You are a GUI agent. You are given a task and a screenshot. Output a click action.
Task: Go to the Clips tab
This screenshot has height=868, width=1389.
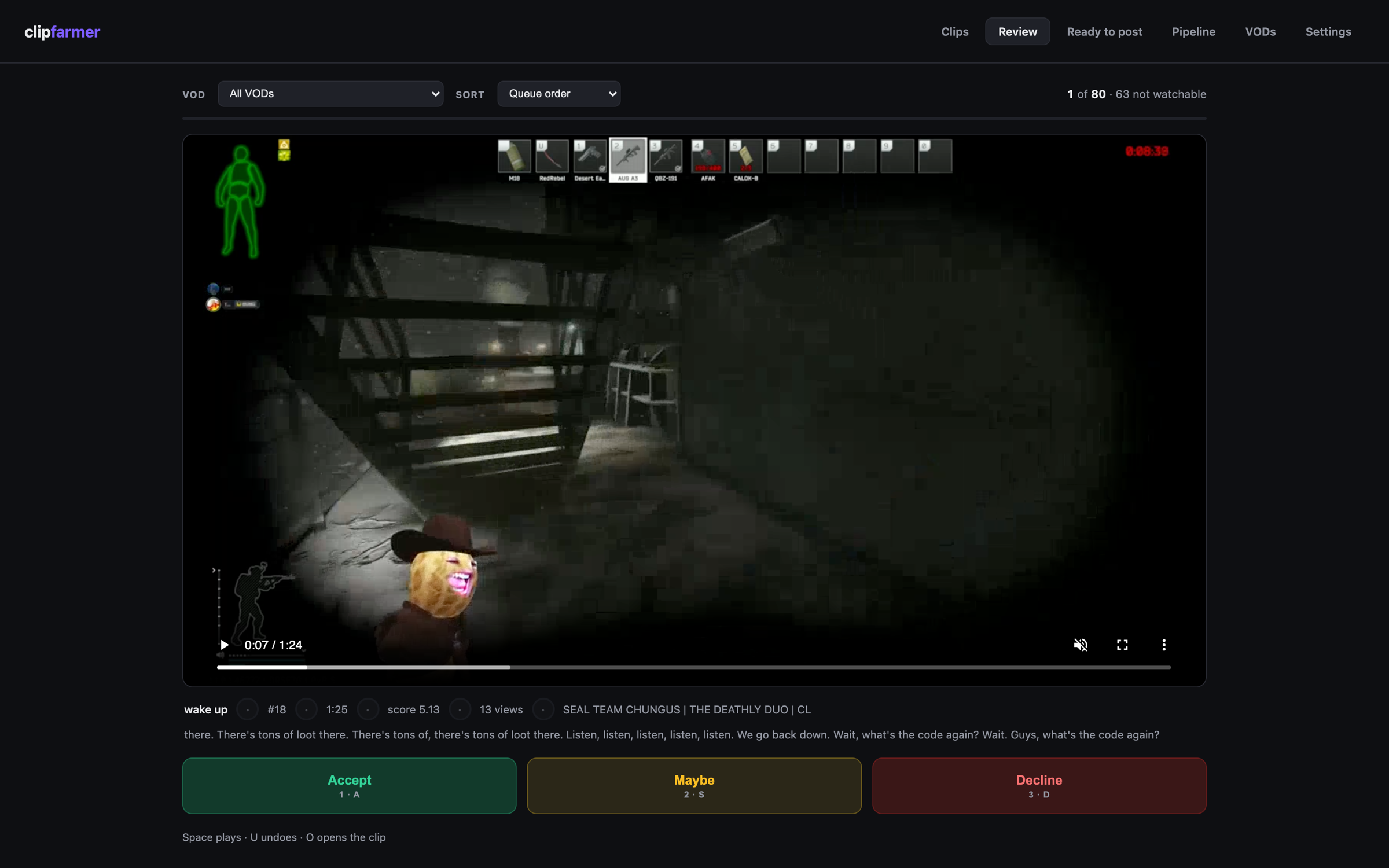[x=954, y=32]
